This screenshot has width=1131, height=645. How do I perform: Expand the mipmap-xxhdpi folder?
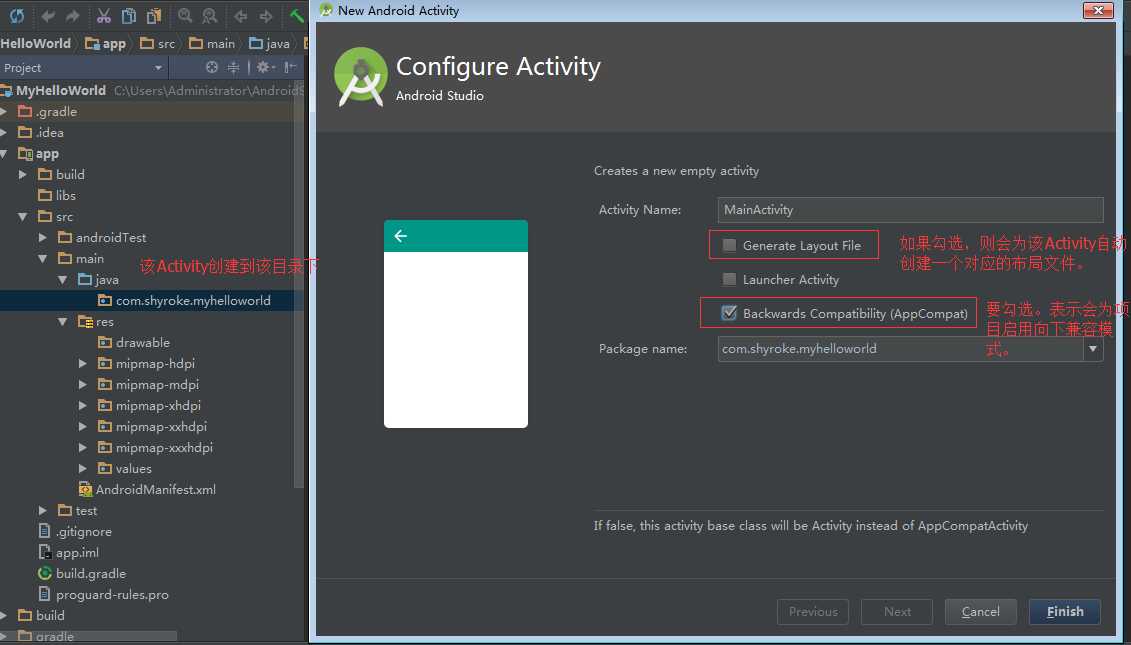pos(83,426)
